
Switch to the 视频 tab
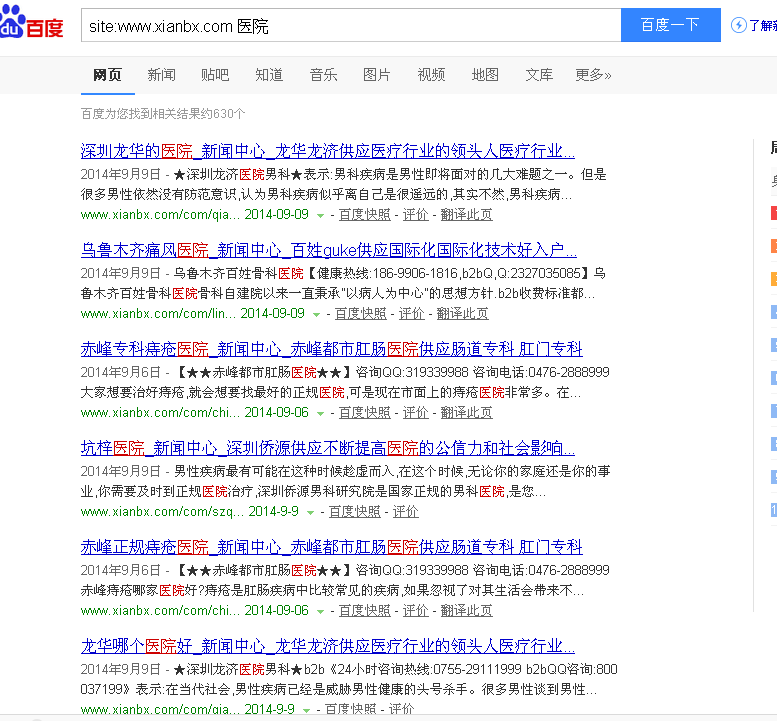431,75
